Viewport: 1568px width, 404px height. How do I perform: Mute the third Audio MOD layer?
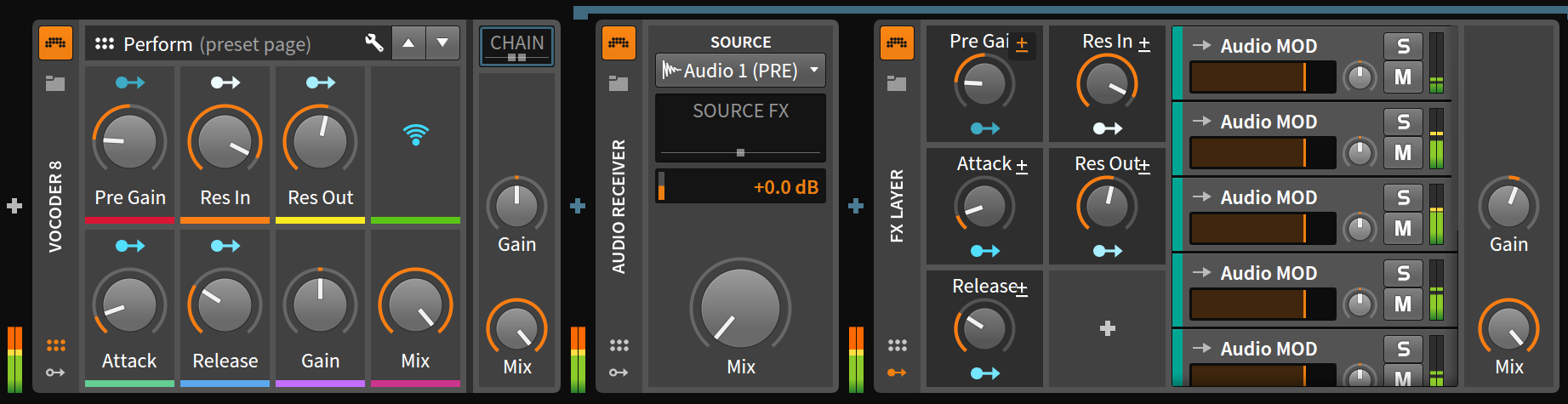(1403, 229)
